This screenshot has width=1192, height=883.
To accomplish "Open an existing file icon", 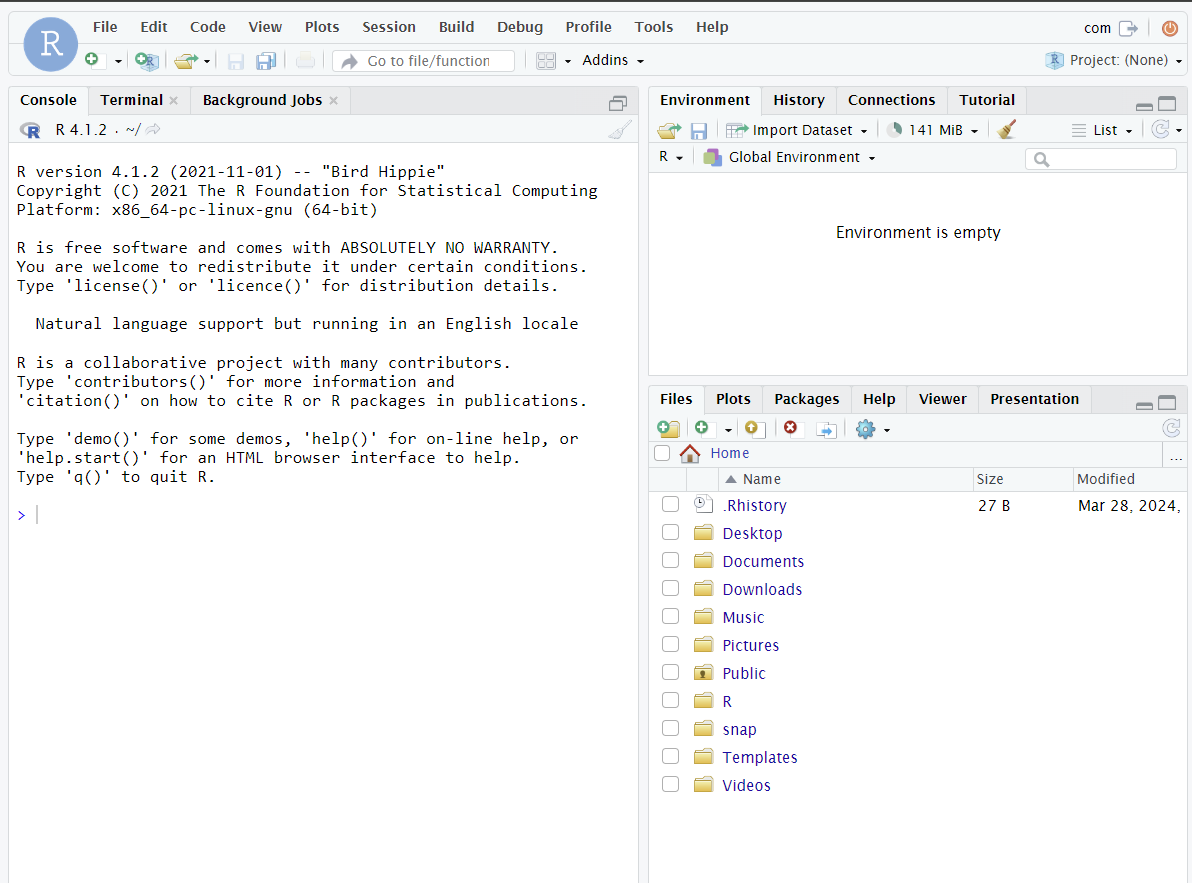I will (x=185, y=61).
